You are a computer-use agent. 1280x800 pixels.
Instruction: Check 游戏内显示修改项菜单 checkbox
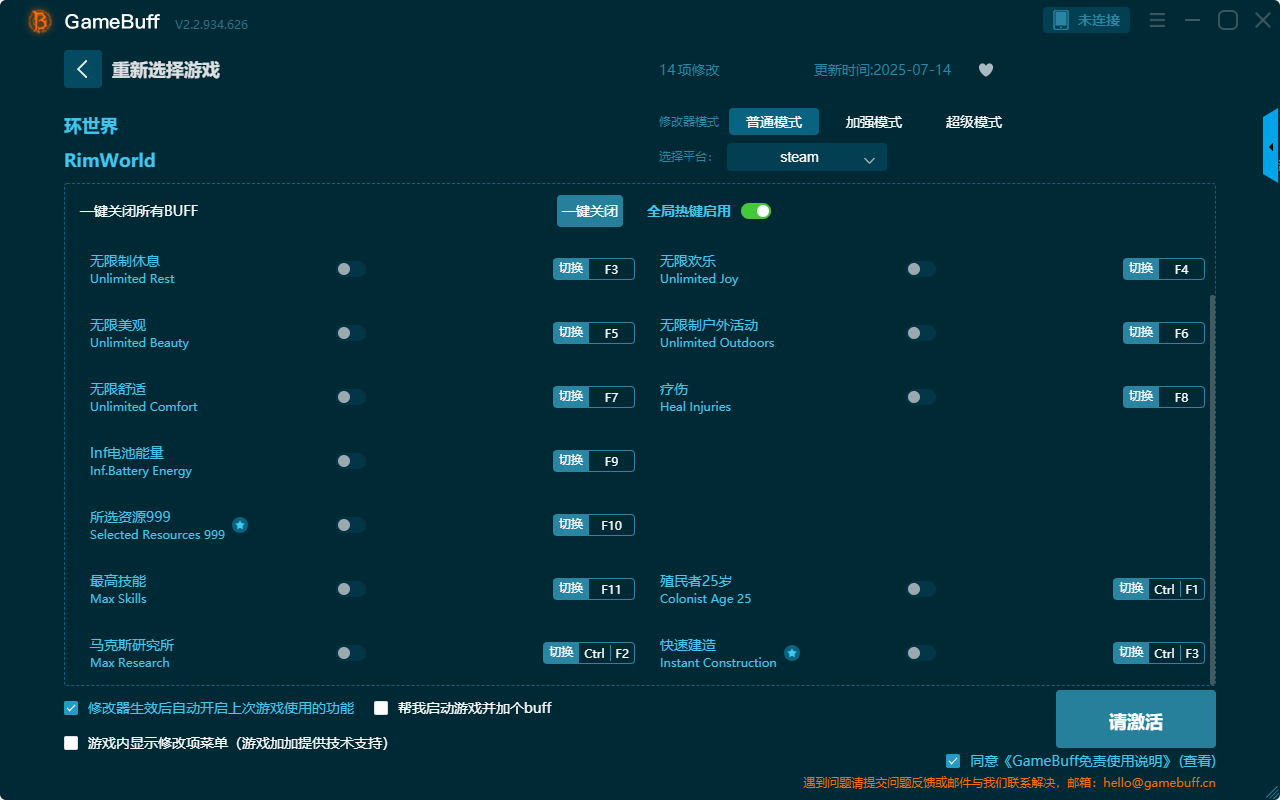70,743
